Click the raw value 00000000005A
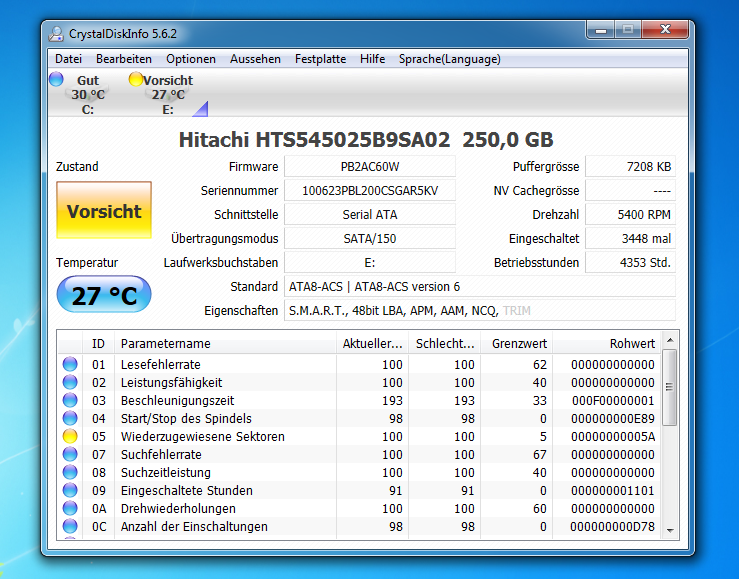The height and width of the screenshot is (579, 739). point(613,437)
